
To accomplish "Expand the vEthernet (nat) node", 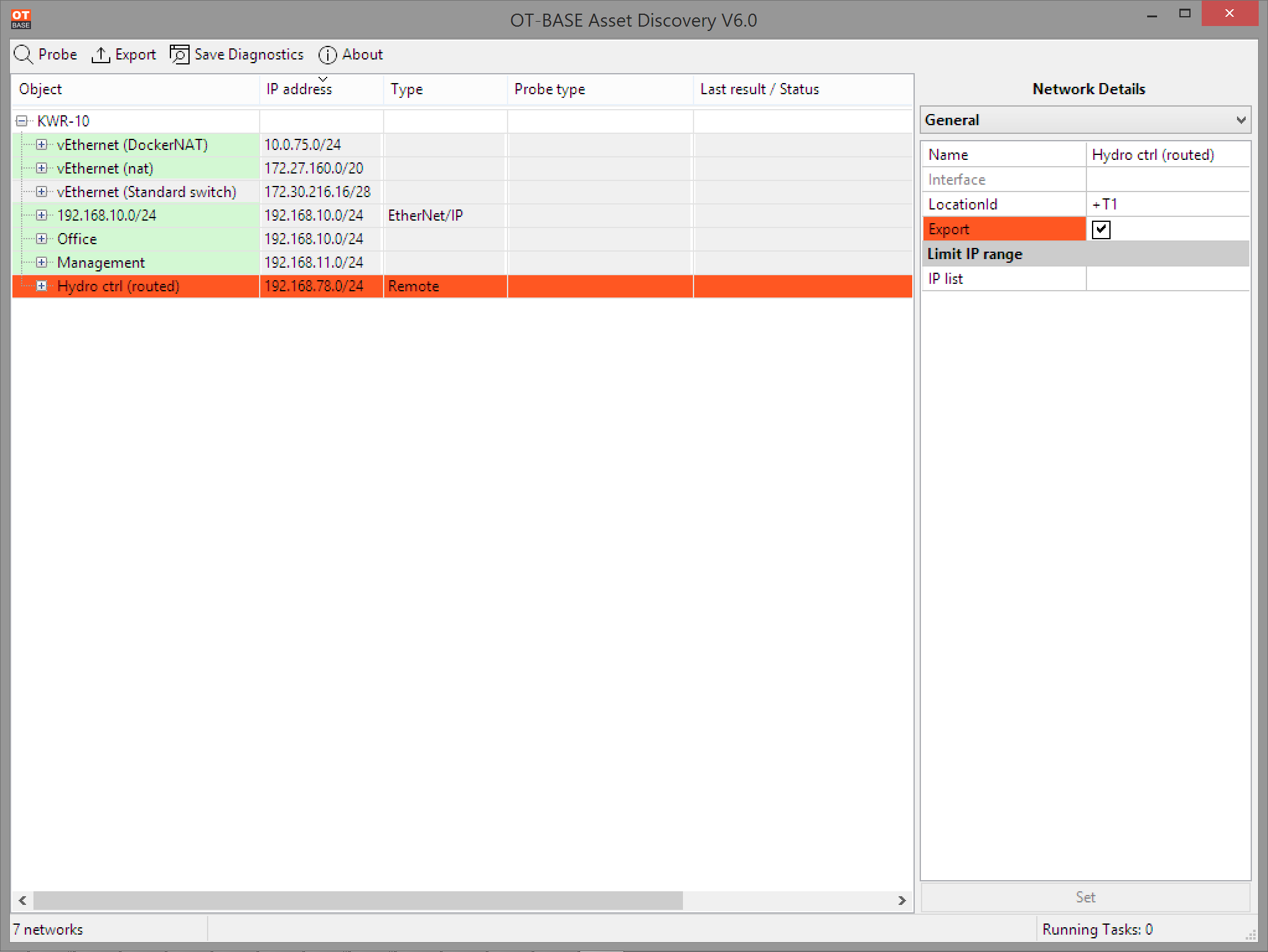I will point(42,168).
